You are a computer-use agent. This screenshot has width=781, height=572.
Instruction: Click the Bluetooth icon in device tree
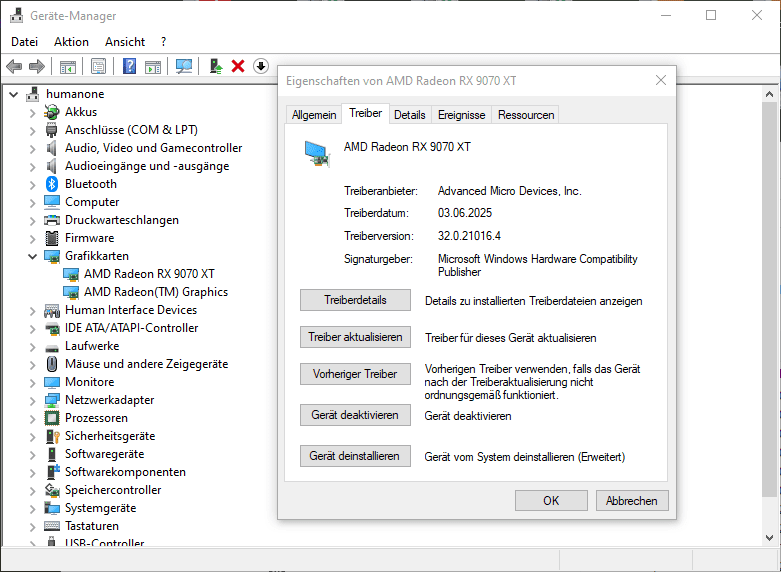click(x=52, y=184)
